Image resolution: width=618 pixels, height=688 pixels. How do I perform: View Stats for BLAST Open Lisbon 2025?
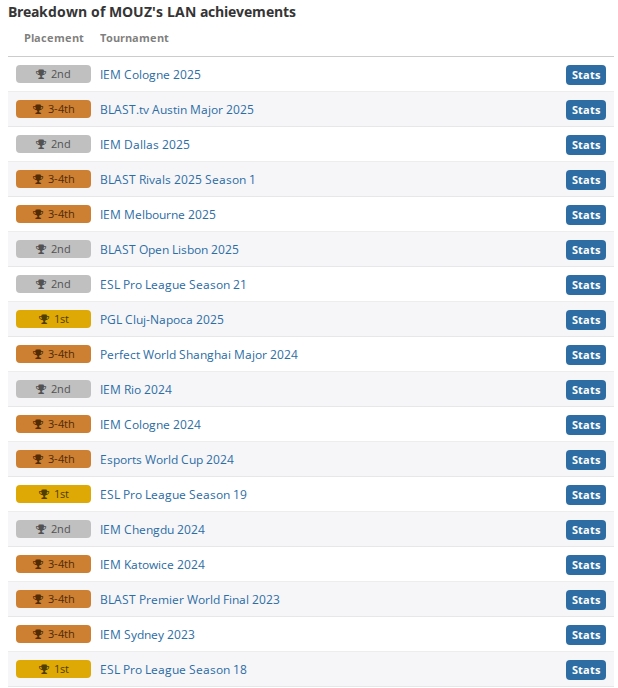click(586, 250)
